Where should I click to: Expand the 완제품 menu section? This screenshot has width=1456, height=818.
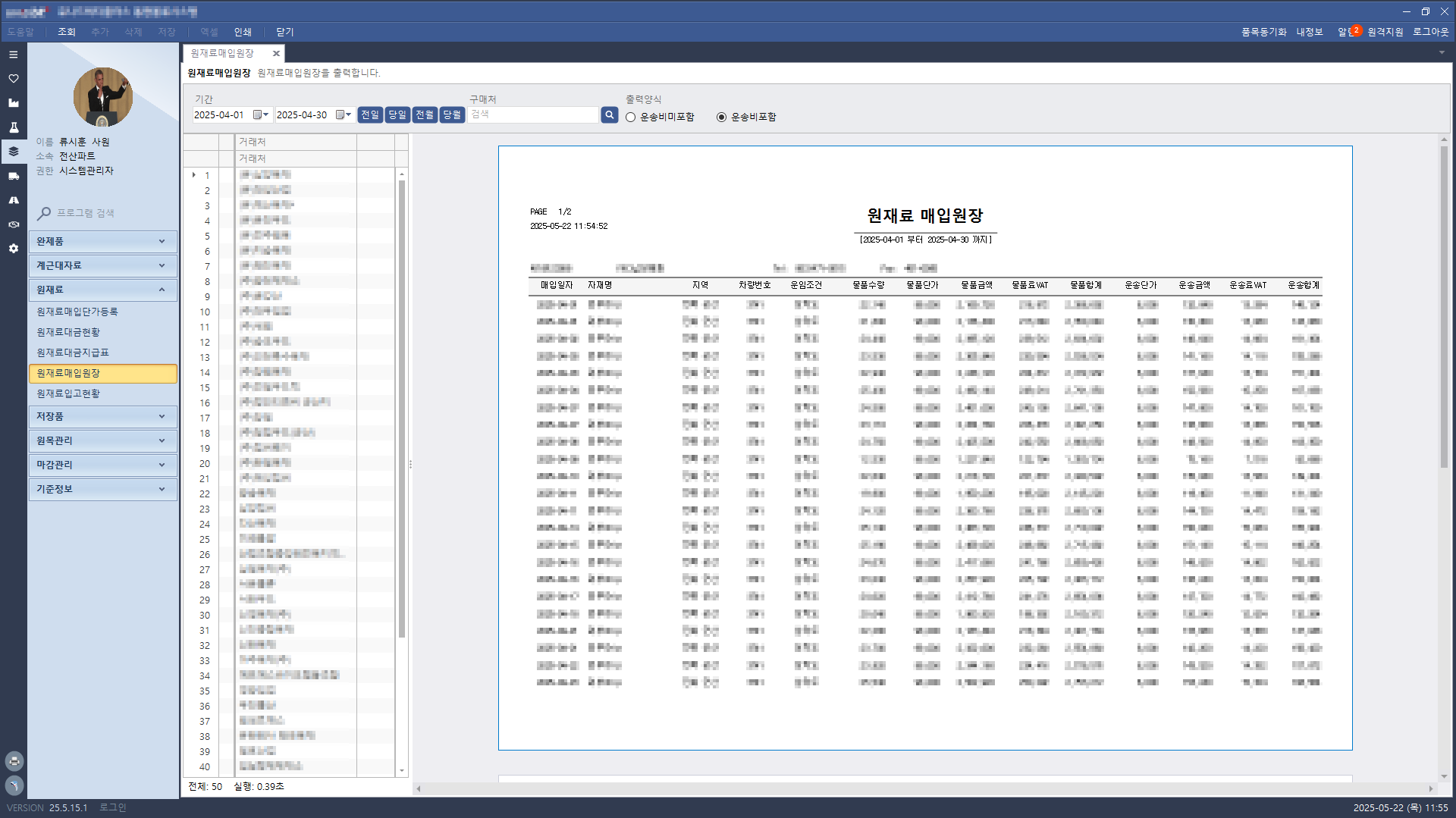click(x=102, y=241)
